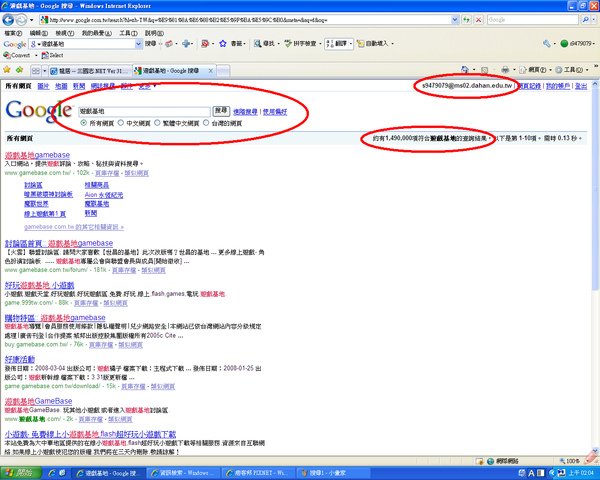
Task: Open the 遊戲基地gamebase first result link
Action: pyautogui.click(x=37, y=155)
